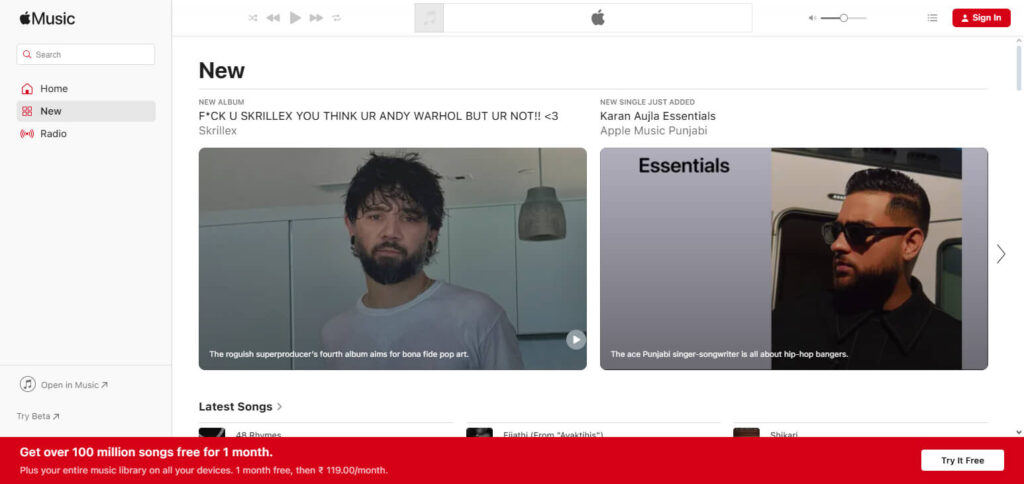Click the Home house icon
The width and height of the screenshot is (1024, 484).
pyautogui.click(x=27, y=89)
